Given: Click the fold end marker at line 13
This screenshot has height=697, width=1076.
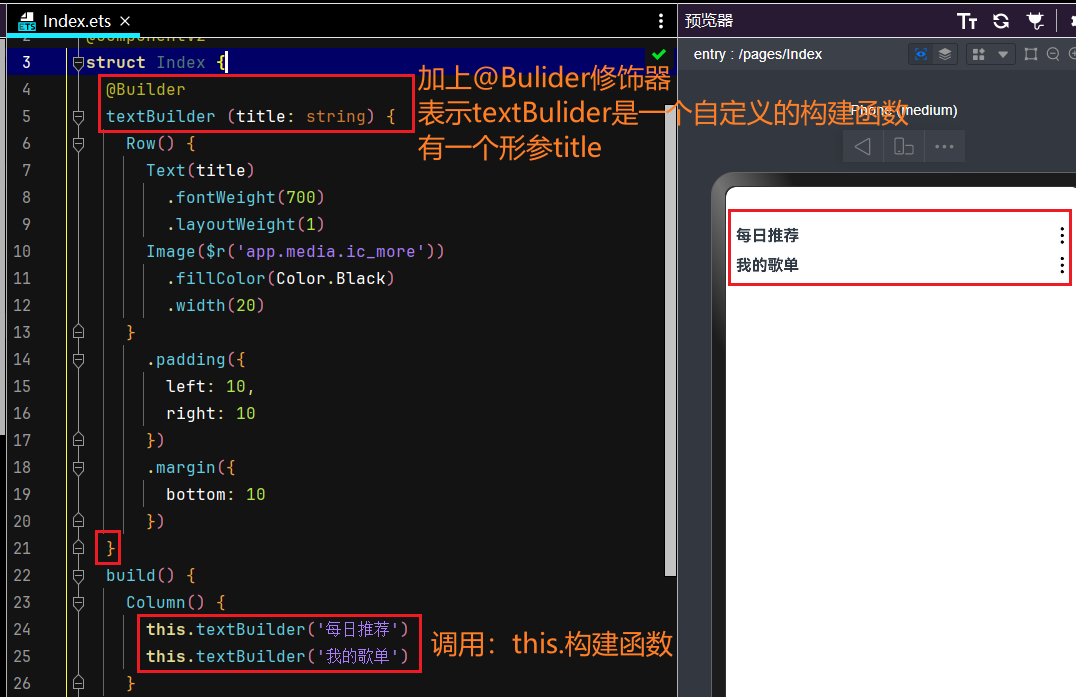Looking at the screenshot, I should click(x=78, y=332).
